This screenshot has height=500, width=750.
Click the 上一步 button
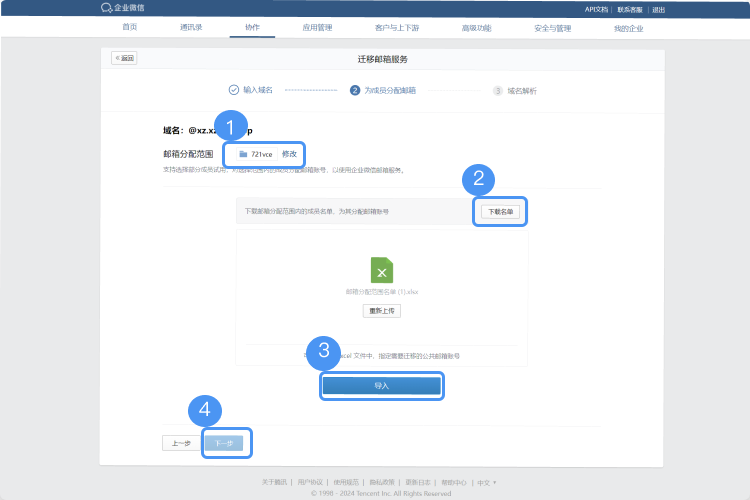(x=181, y=443)
